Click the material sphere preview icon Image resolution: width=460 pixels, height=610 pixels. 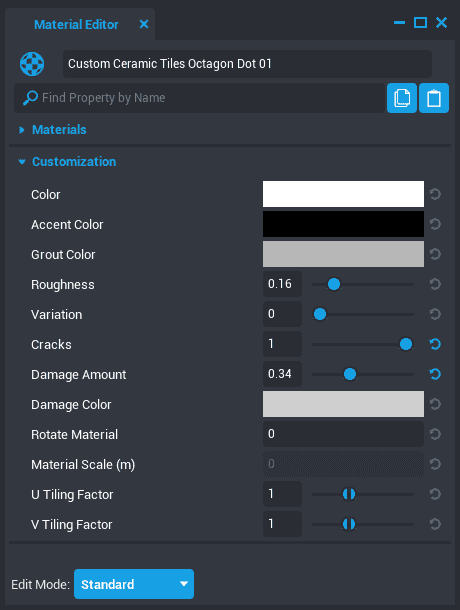click(x=32, y=64)
